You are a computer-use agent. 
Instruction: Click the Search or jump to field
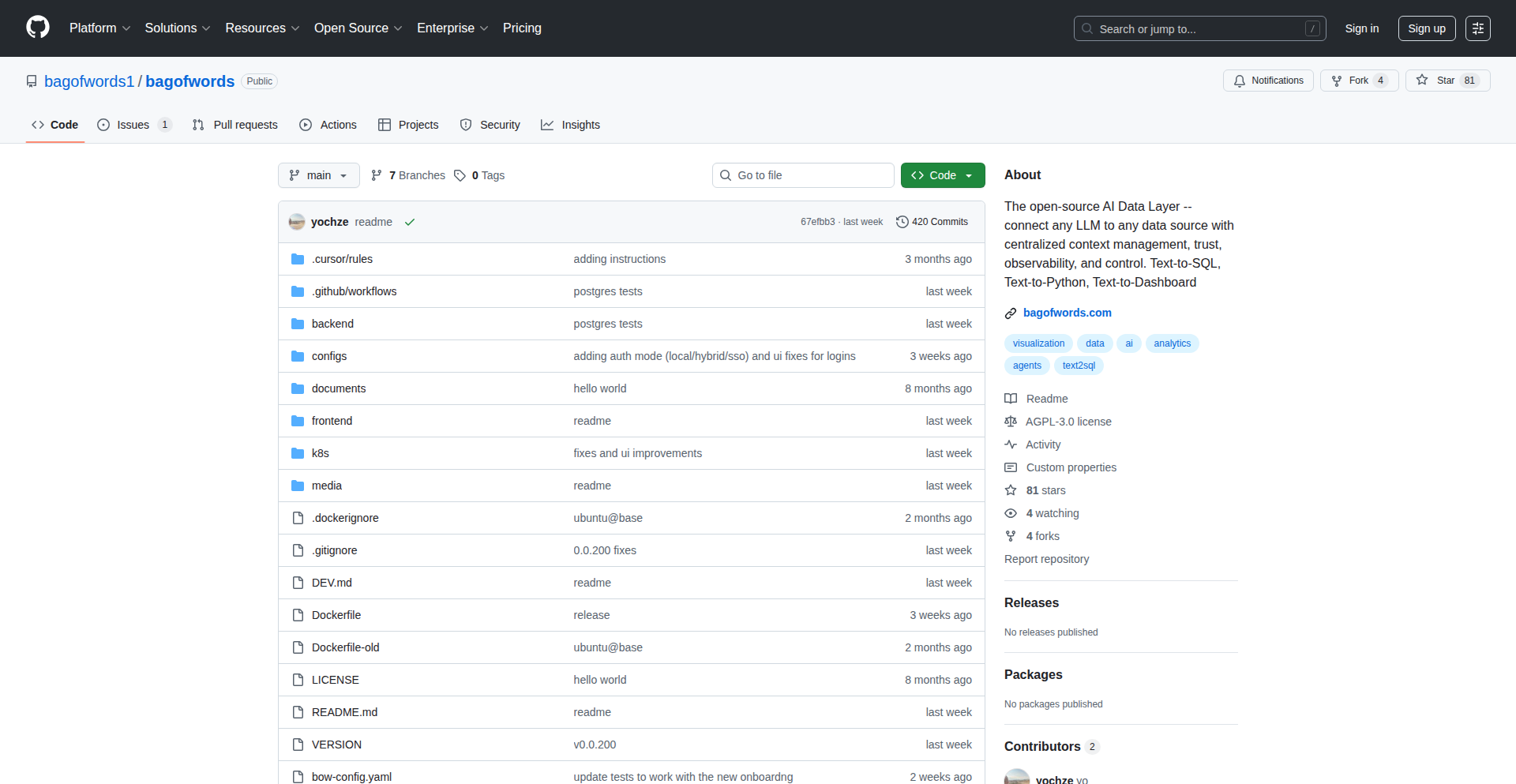click(x=1200, y=28)
